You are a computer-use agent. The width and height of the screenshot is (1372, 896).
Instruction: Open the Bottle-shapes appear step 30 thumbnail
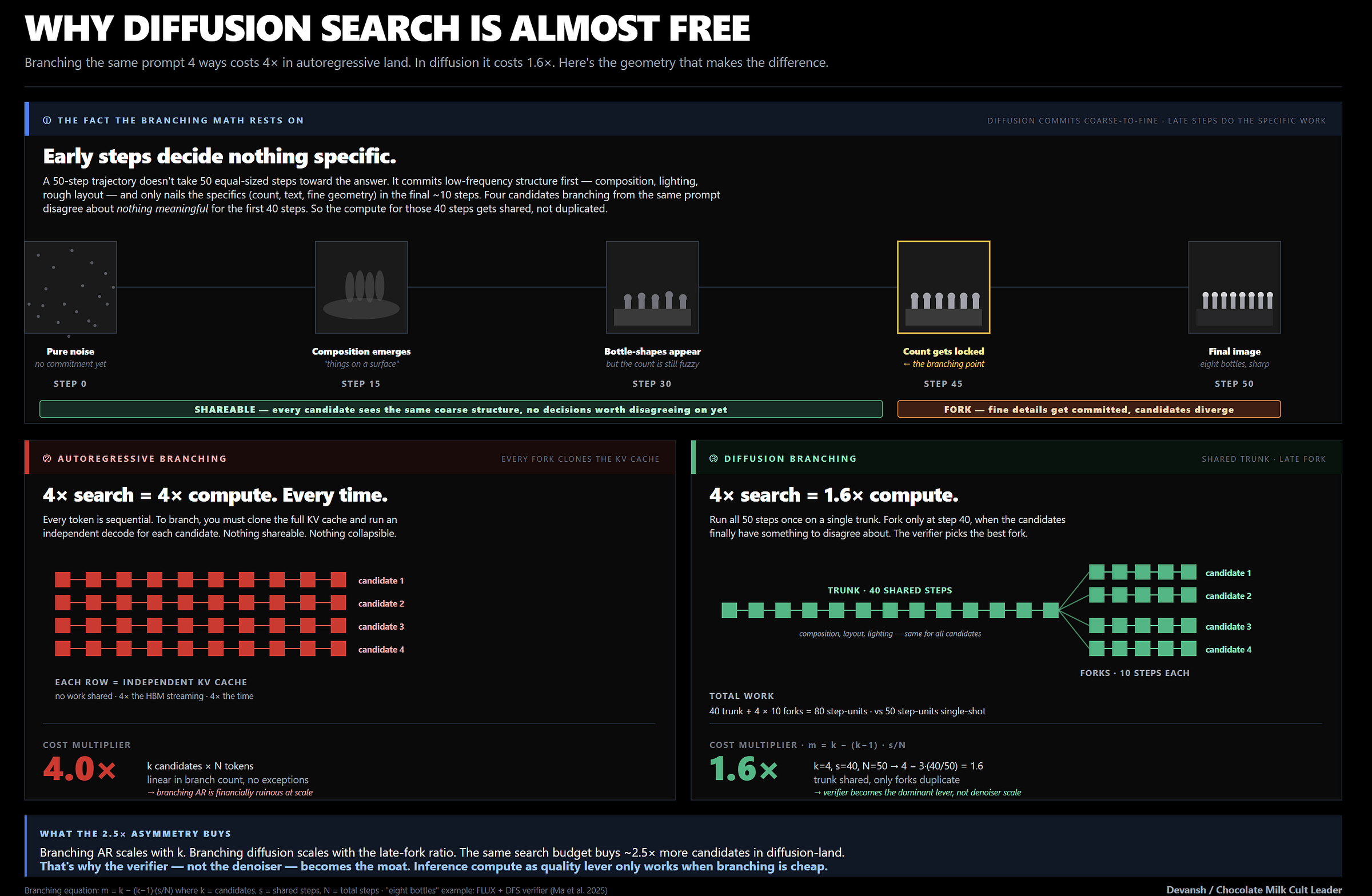(x=652, y=287)
